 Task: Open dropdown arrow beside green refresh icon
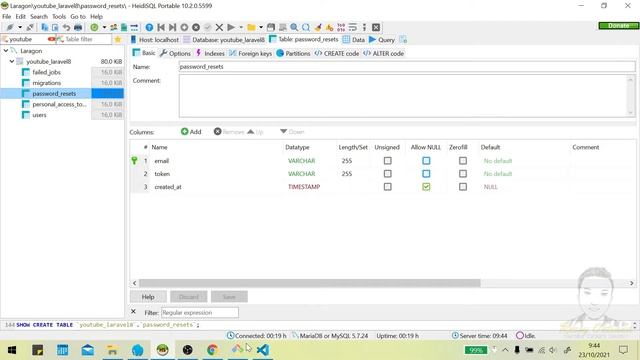104,27
